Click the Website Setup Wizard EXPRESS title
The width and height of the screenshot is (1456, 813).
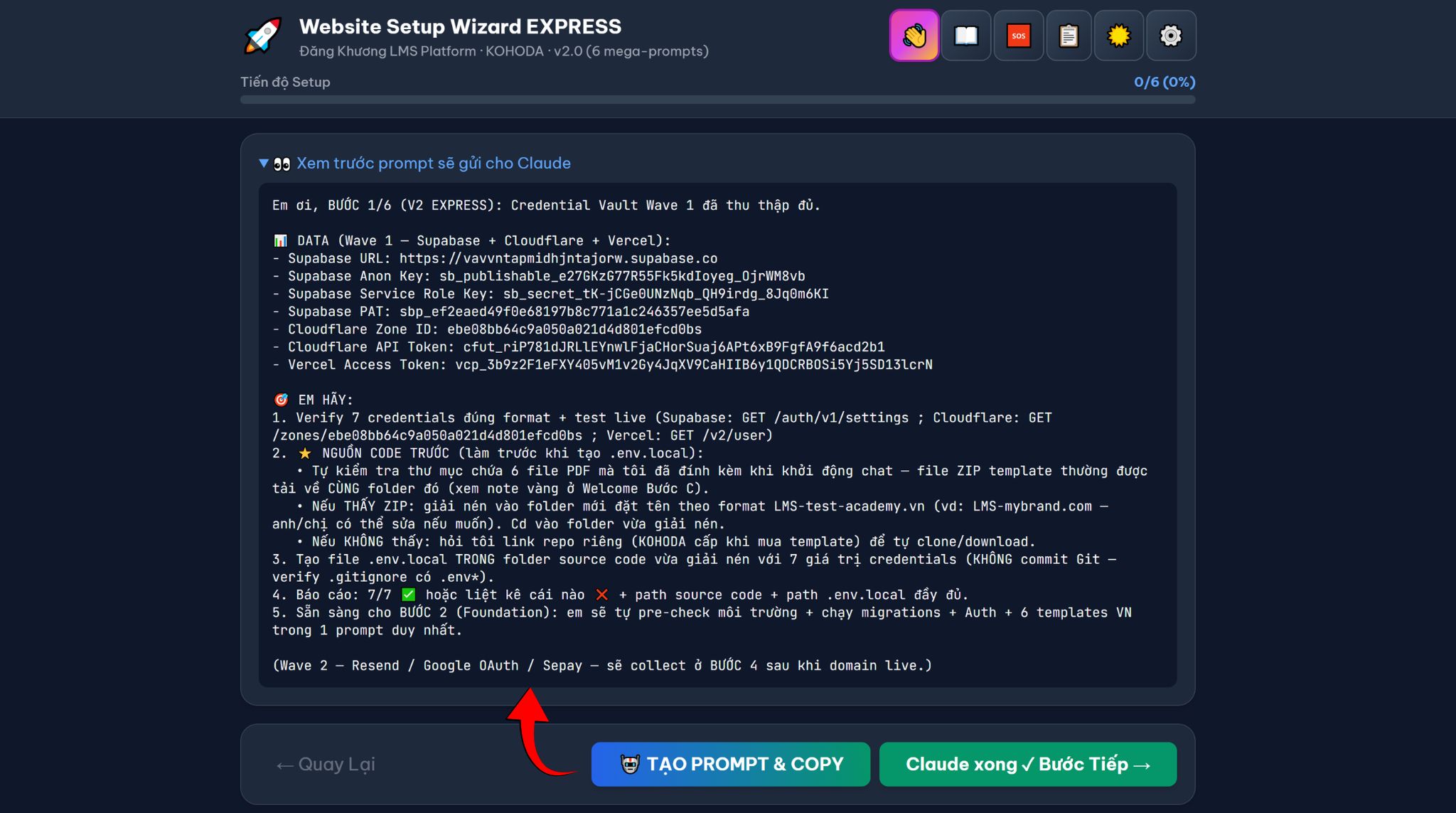coord(460,26)
